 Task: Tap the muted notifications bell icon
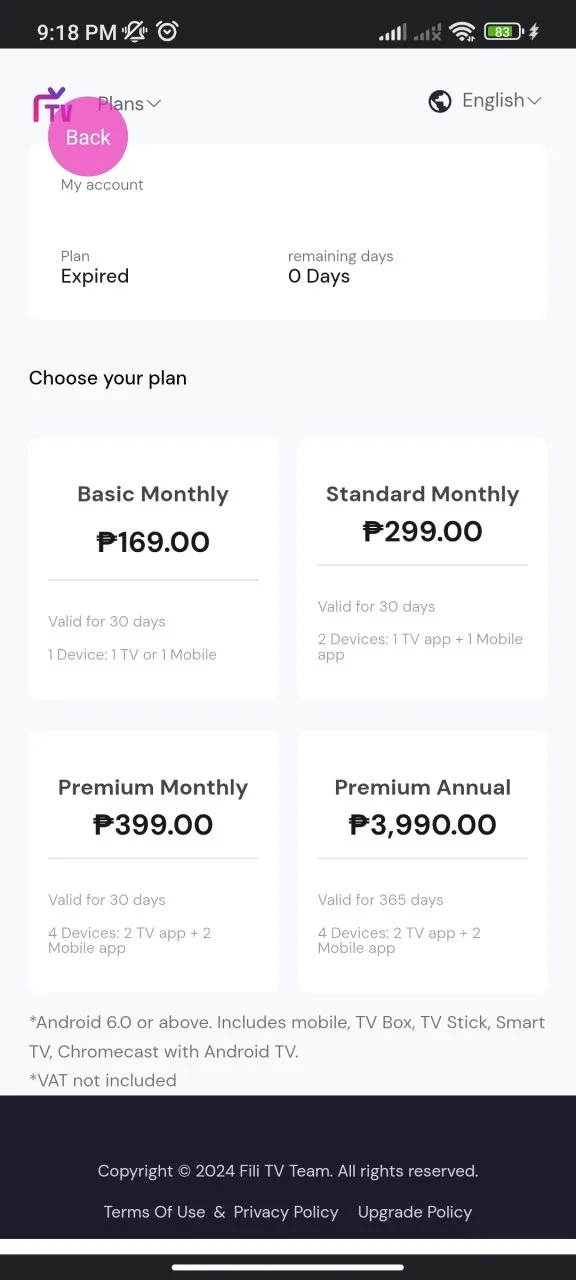134,32
